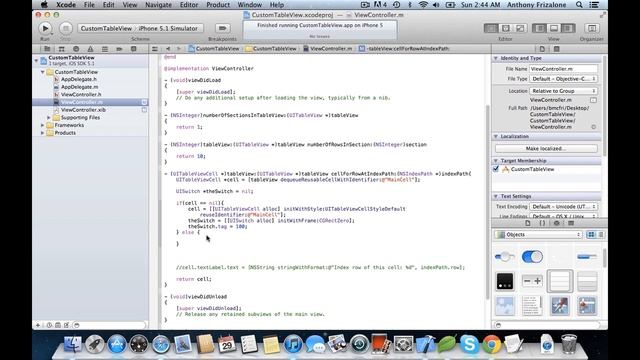This screenshot has height=360, width=640.
Task: Show the Project navigator
Action: coord(47,49)
